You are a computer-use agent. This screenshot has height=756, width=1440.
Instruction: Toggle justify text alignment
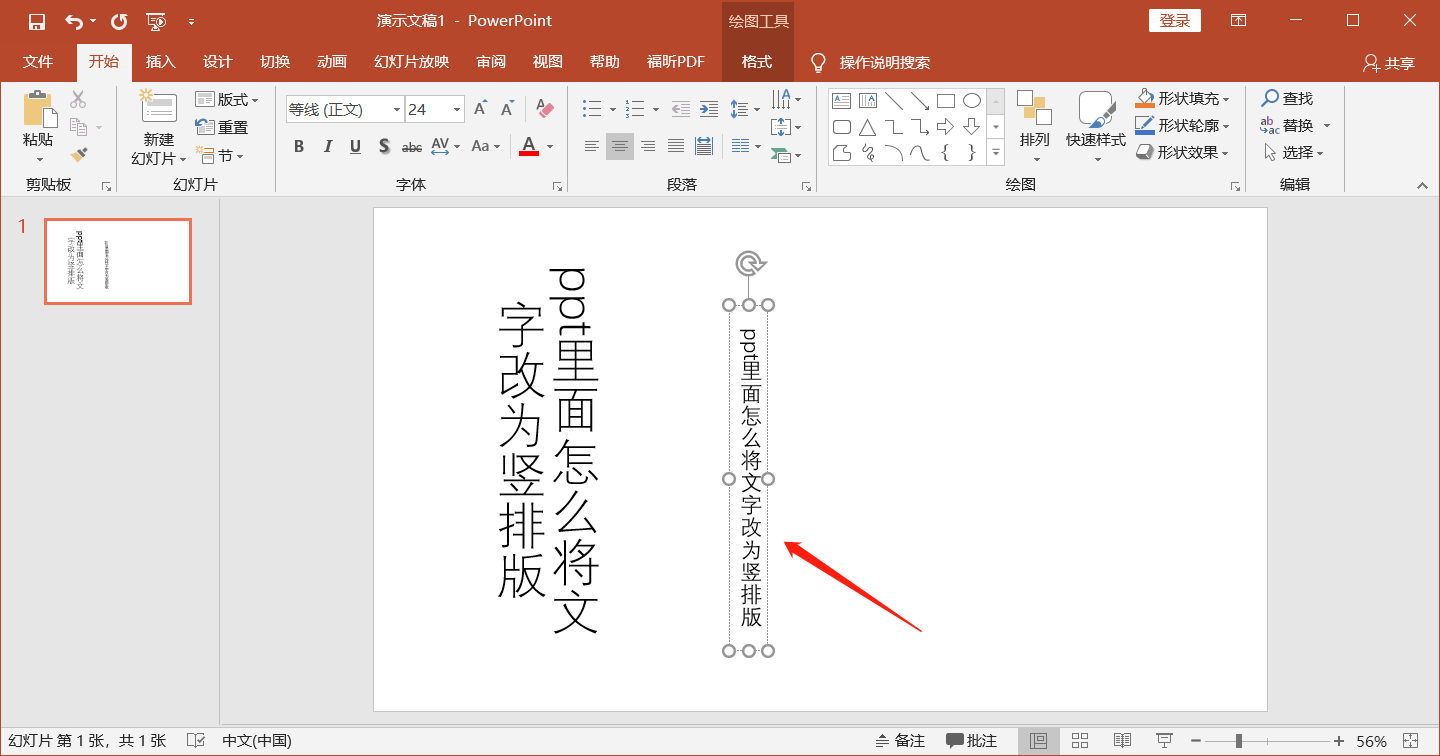click(x=676, y=146)
